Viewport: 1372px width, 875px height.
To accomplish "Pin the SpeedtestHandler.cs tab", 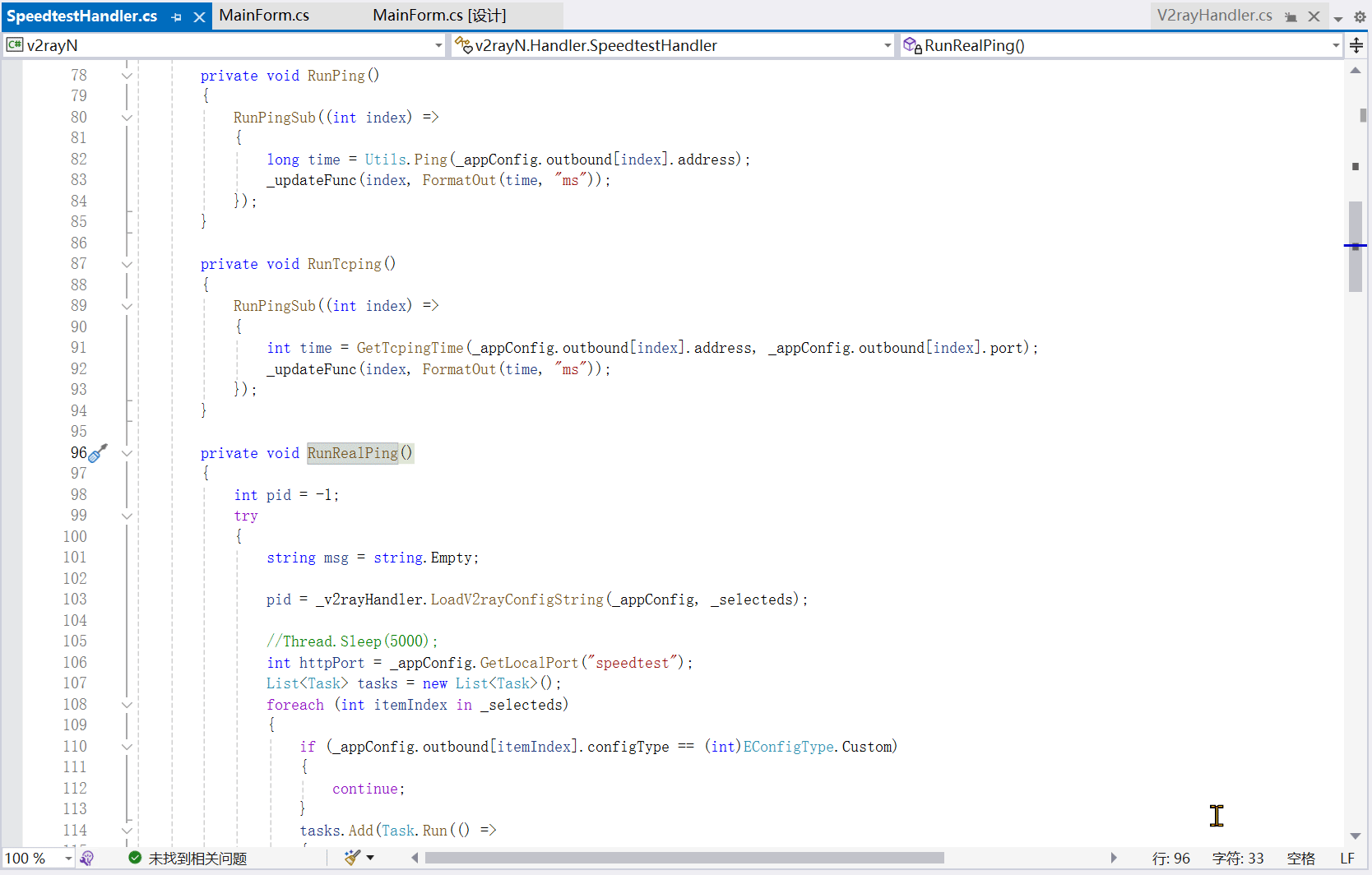I will click(176, 16).
